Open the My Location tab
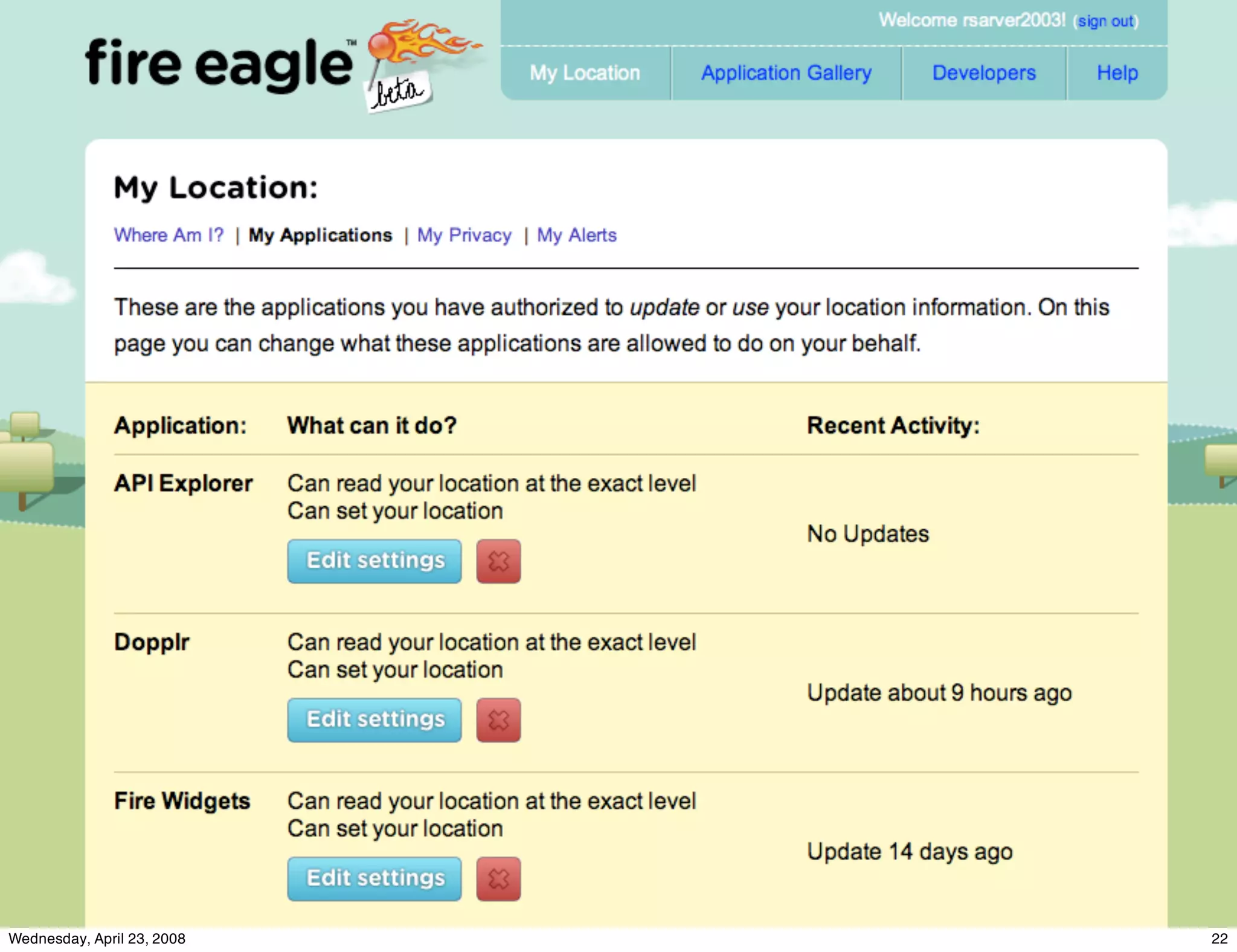 [x=585, y=73]
